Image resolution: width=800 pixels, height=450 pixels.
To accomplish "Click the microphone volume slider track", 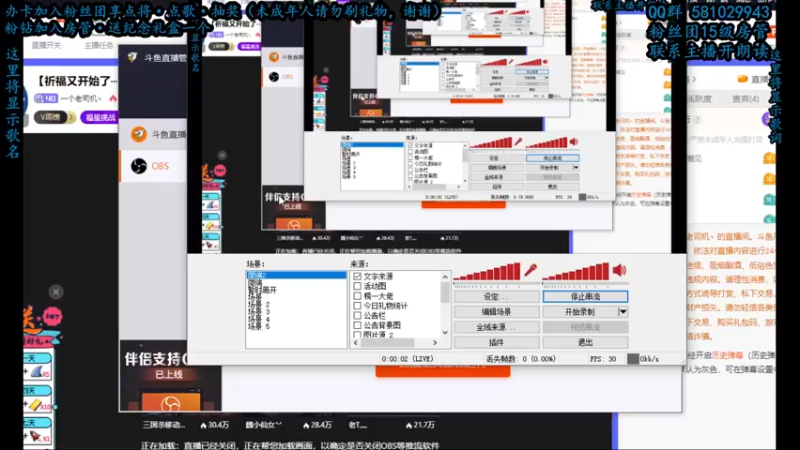I will [497, 283].
